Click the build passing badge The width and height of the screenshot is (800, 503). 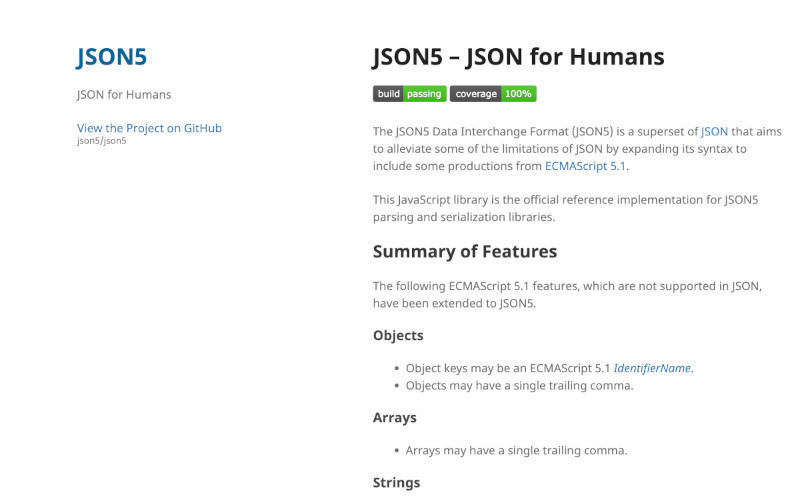409,94
